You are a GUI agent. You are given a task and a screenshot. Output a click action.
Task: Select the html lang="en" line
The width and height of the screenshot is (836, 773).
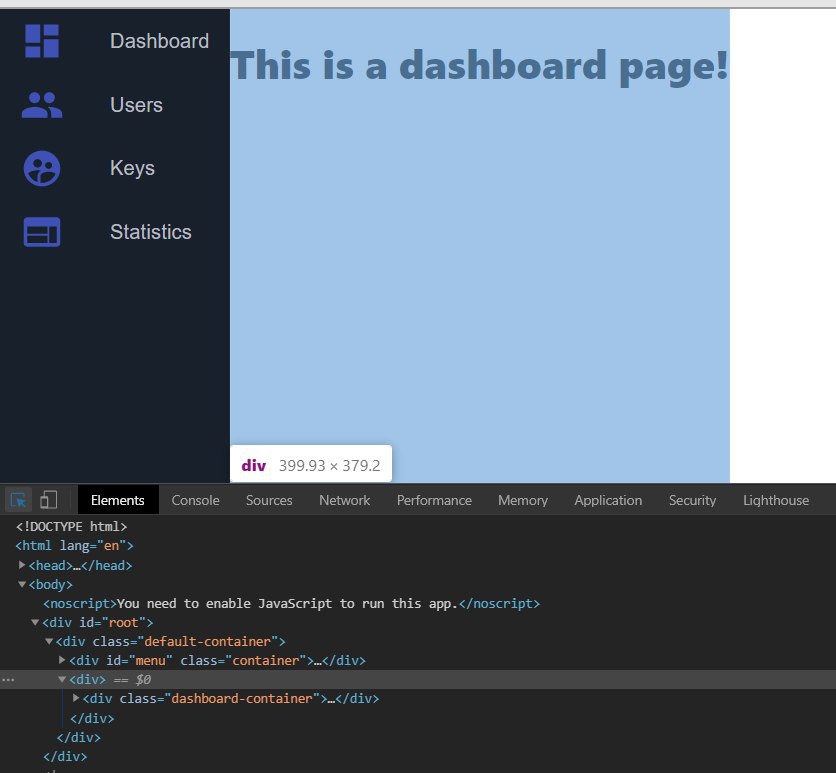click(x=75, y=546)
